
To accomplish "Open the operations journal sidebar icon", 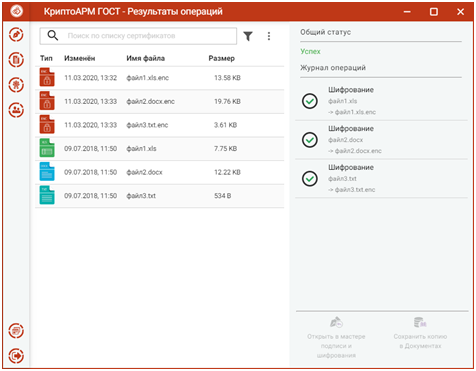I will (x=16, y=331).
